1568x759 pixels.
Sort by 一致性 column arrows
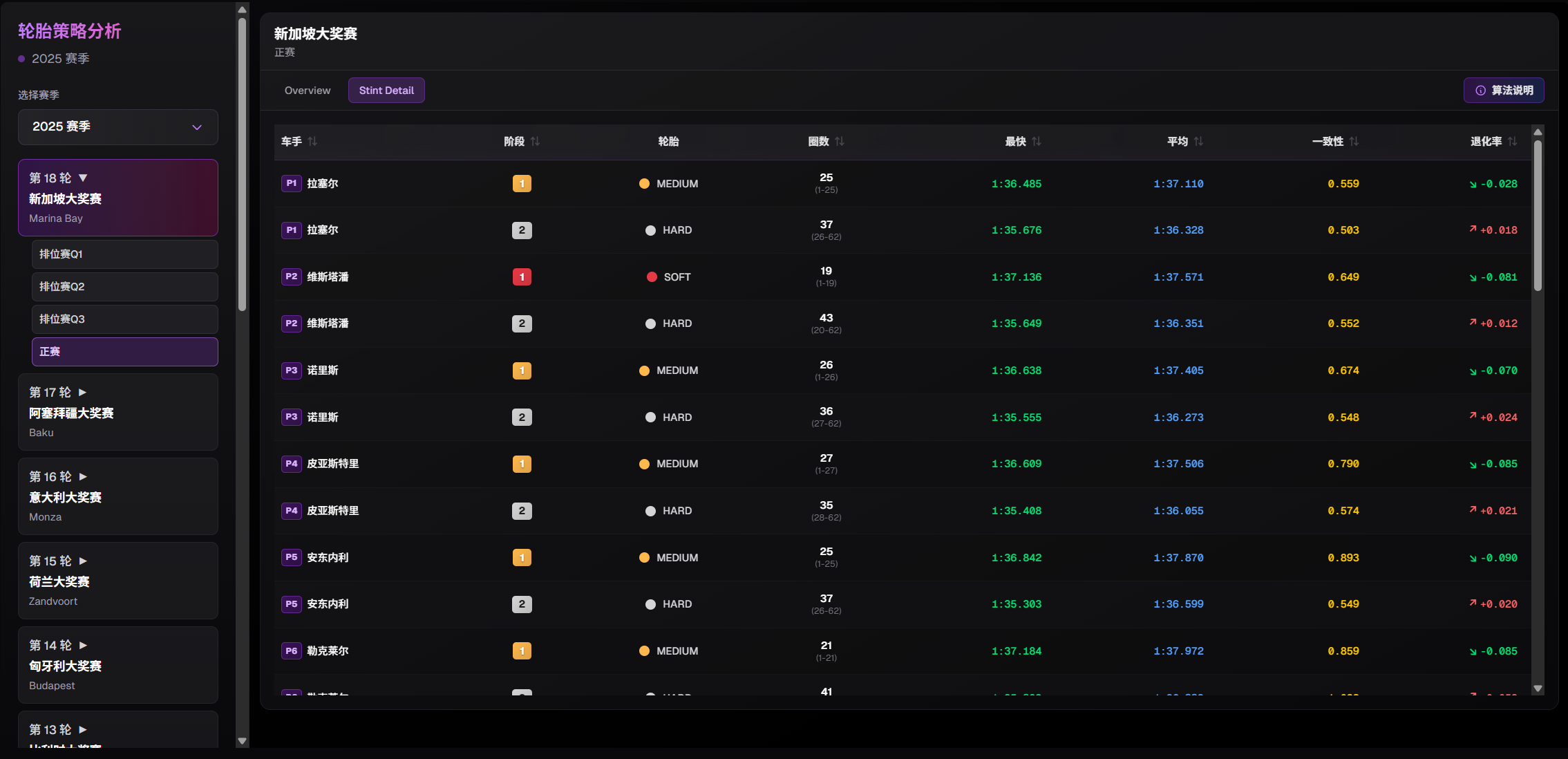tap(1354, 142)
